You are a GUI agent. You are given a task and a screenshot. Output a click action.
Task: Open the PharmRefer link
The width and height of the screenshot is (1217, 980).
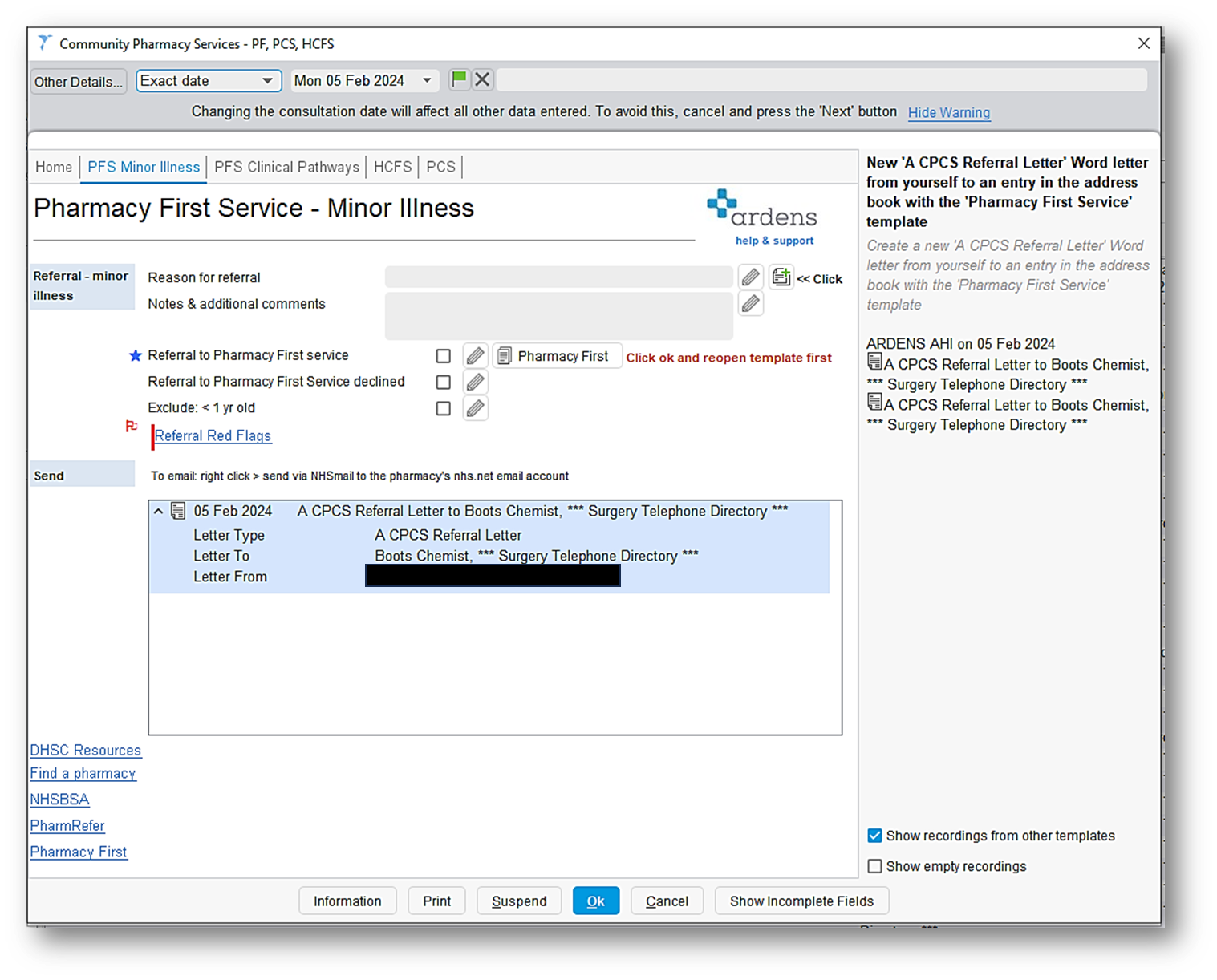(67, 825)
